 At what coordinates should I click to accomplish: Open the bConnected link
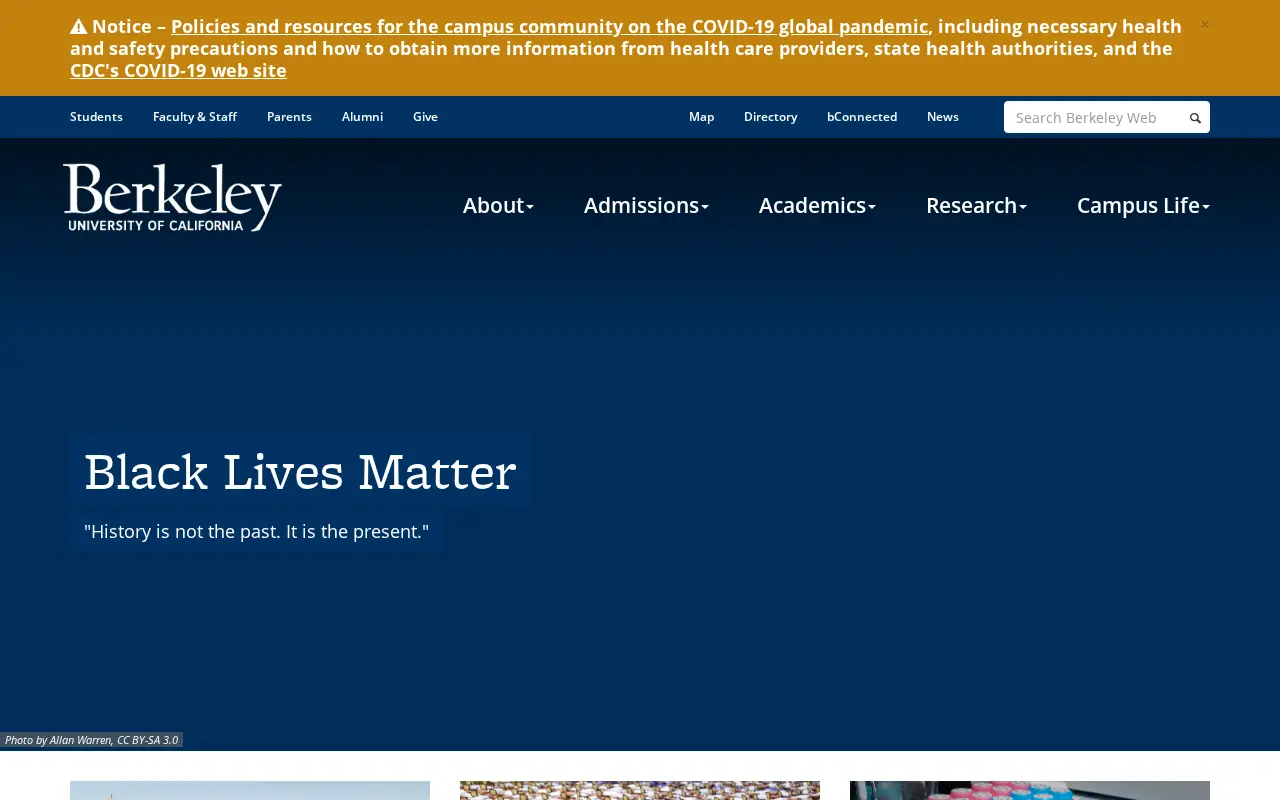coord(862,117)
